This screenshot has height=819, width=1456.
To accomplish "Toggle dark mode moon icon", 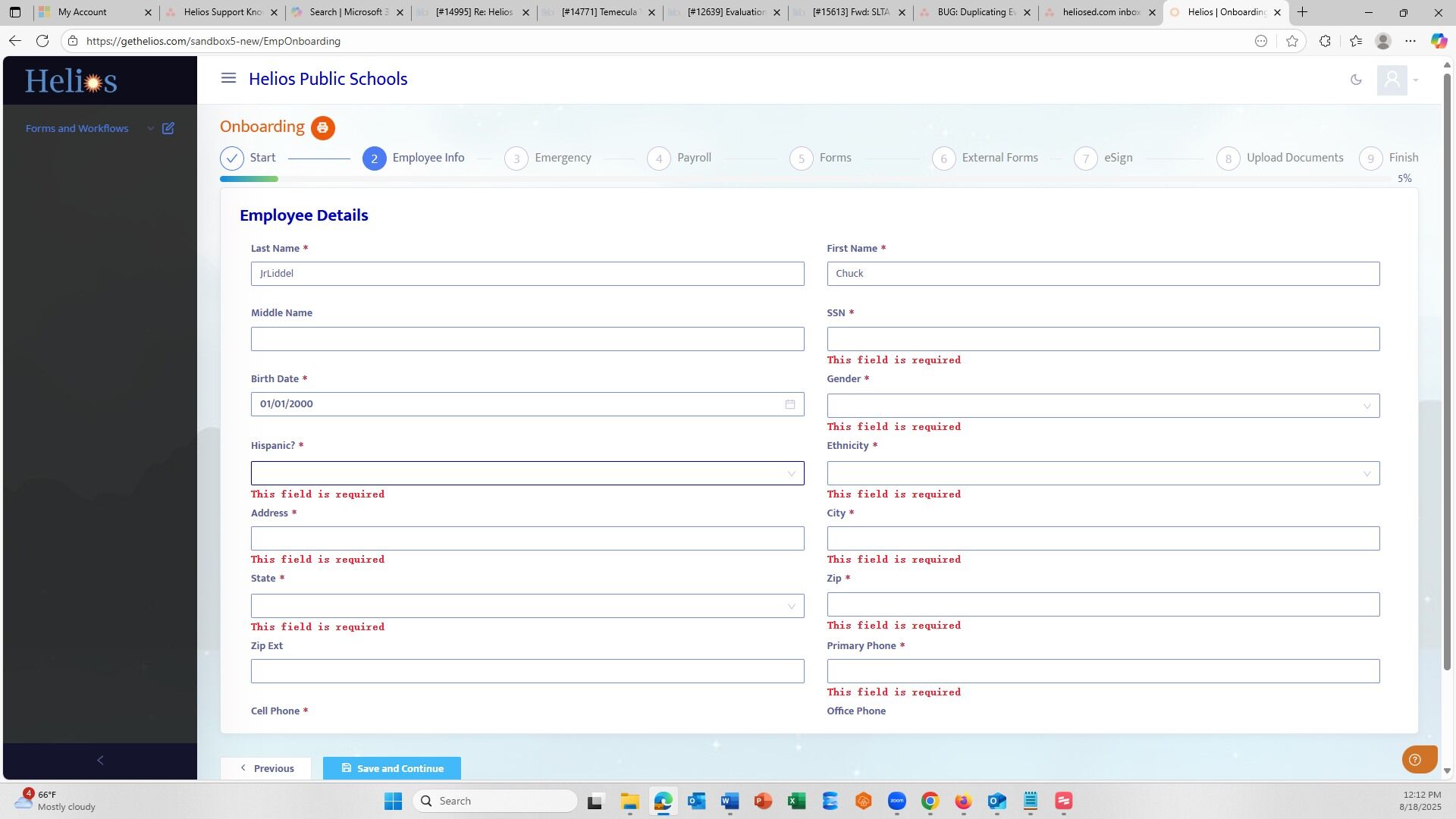I will click(1356, 80).
